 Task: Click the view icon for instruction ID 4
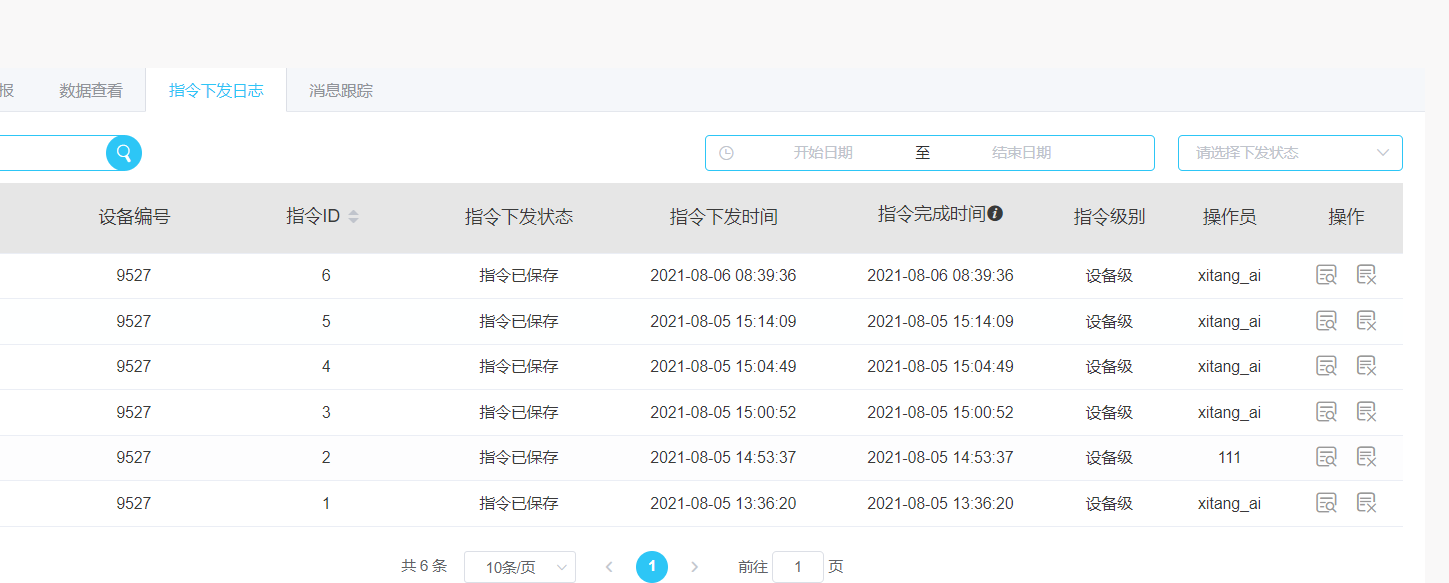click(1326, 365)
